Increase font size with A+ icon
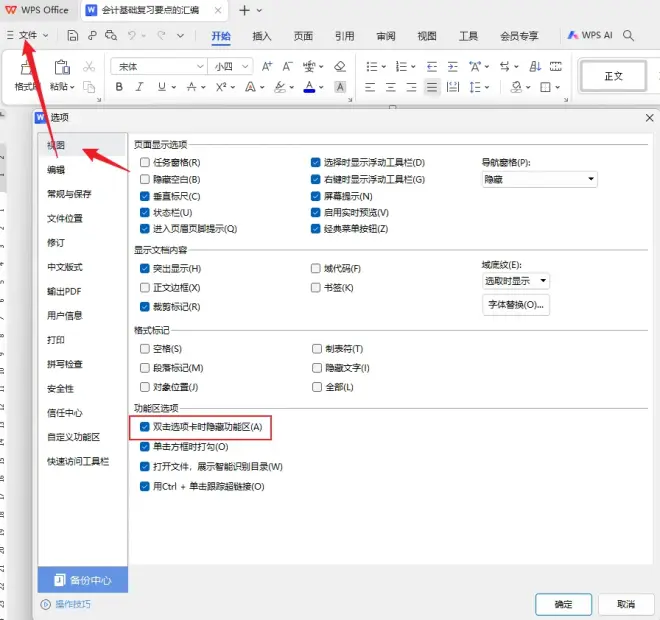Image resolution: width=660 pixels, height=620 pixels. [267, 67]
